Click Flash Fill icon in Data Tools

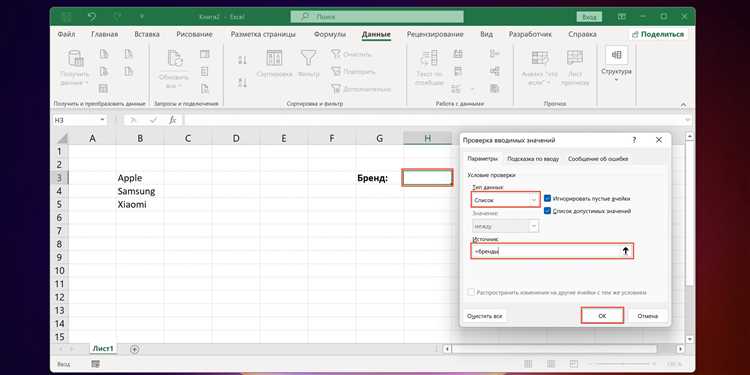click(458, 54)
